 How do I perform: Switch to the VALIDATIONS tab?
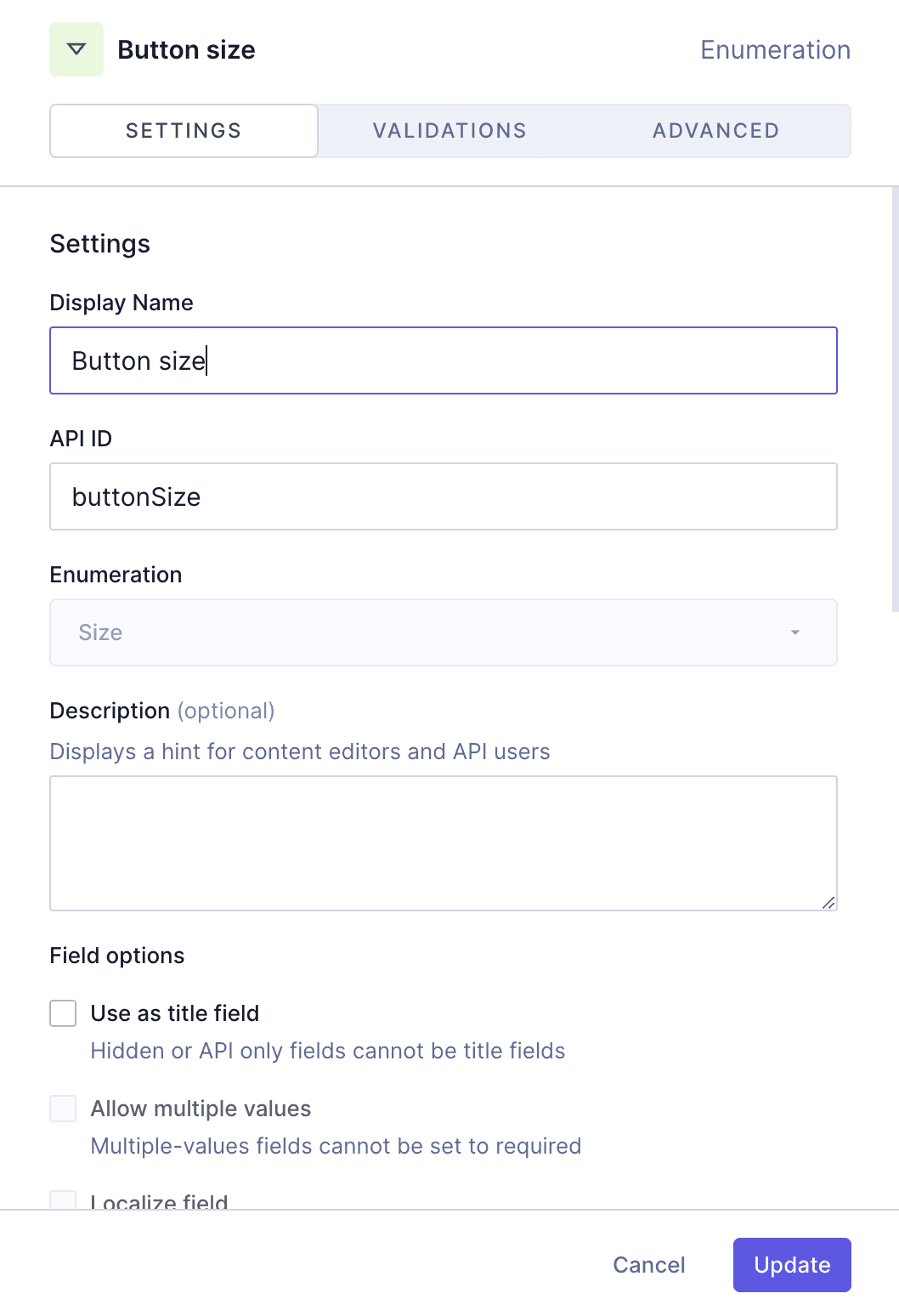coord(449,130)
